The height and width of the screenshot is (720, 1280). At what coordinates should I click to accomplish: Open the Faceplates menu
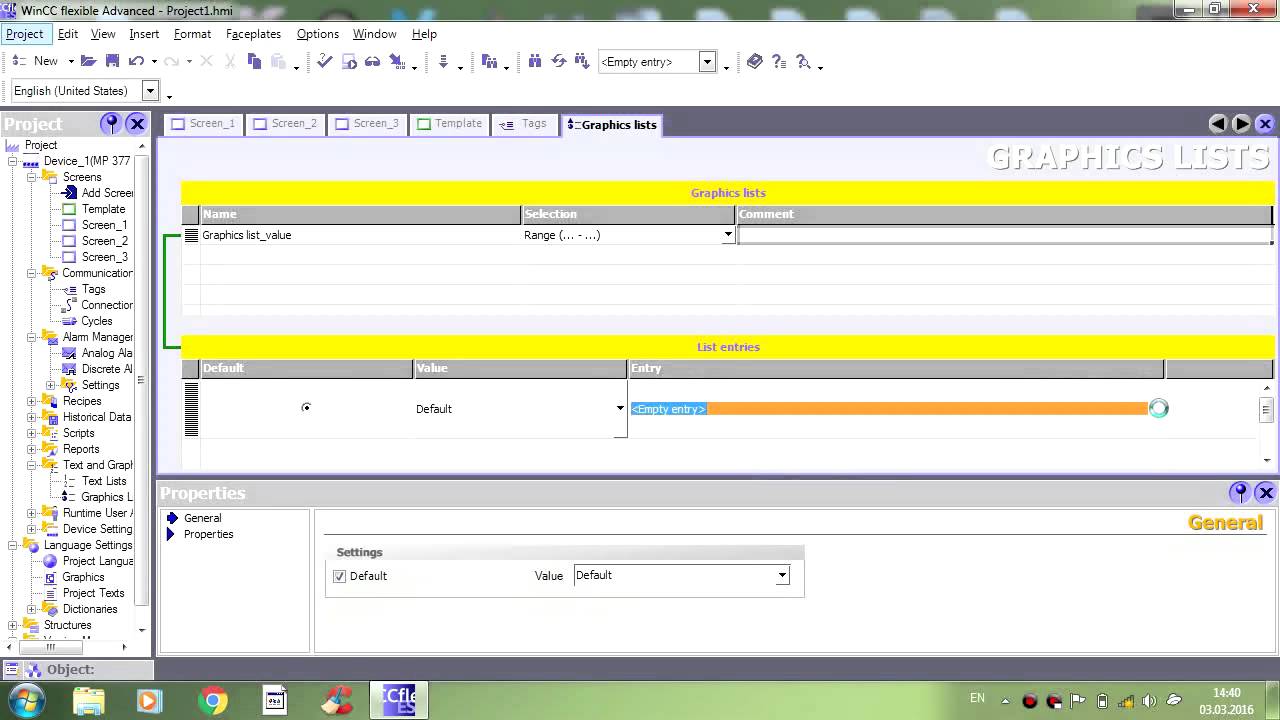click(253, 34)
